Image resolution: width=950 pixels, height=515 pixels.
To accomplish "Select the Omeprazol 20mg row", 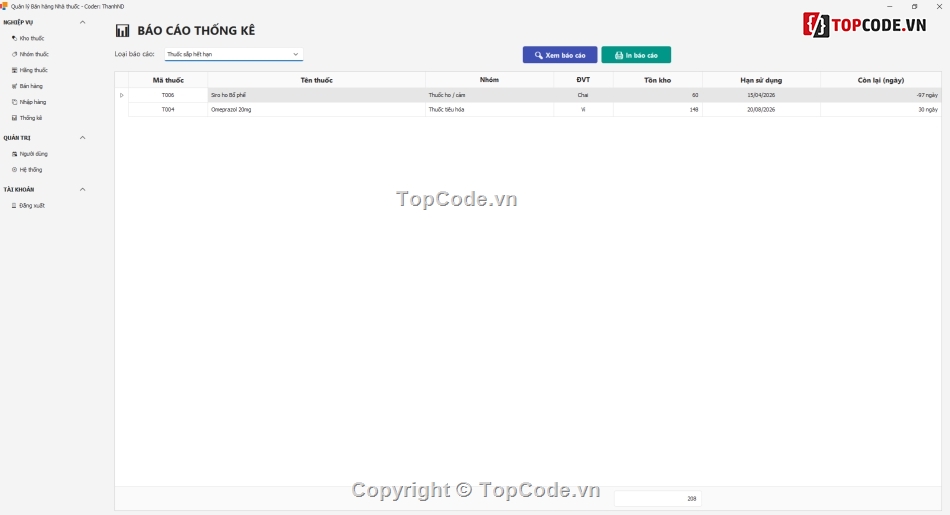I will coord(534,110).
